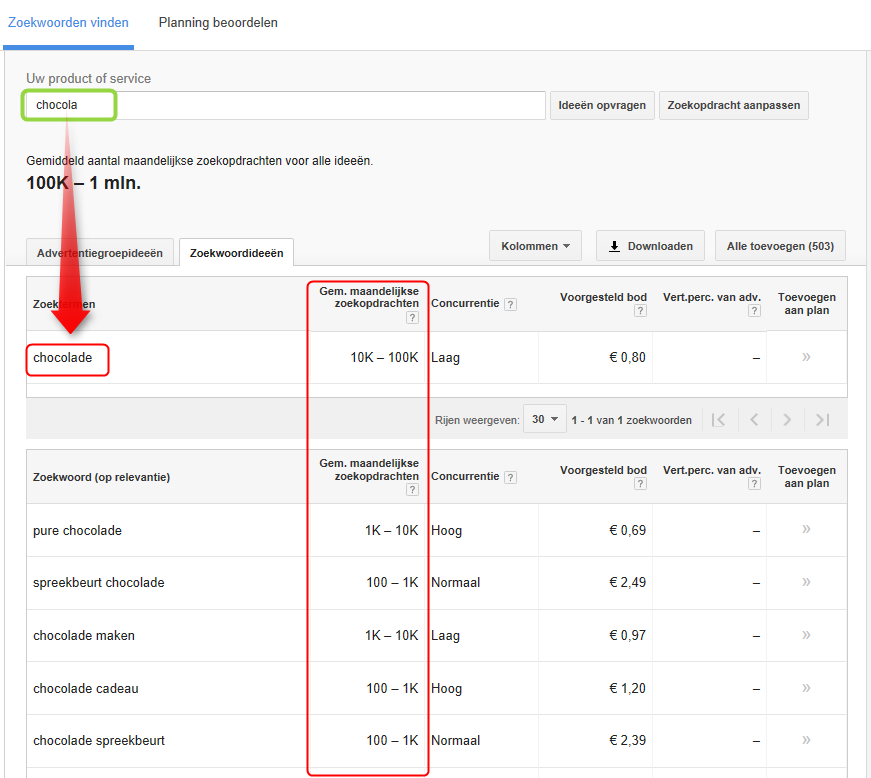Go to last page icon
Image resolution: width=871 pixels, height=778 pixels.
[x=823, y=420]
